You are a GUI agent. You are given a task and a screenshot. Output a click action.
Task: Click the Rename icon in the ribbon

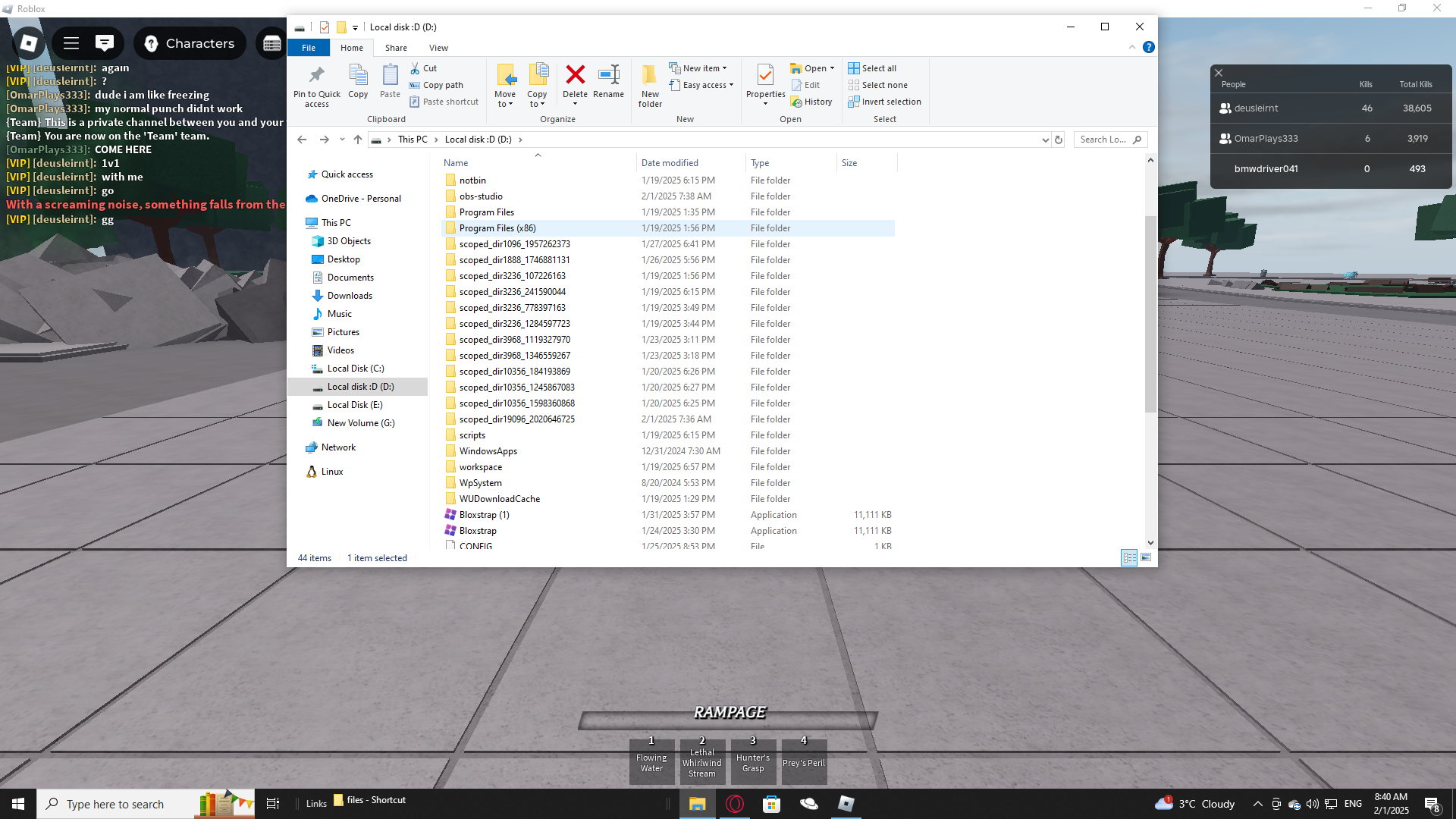click(608, 76)
